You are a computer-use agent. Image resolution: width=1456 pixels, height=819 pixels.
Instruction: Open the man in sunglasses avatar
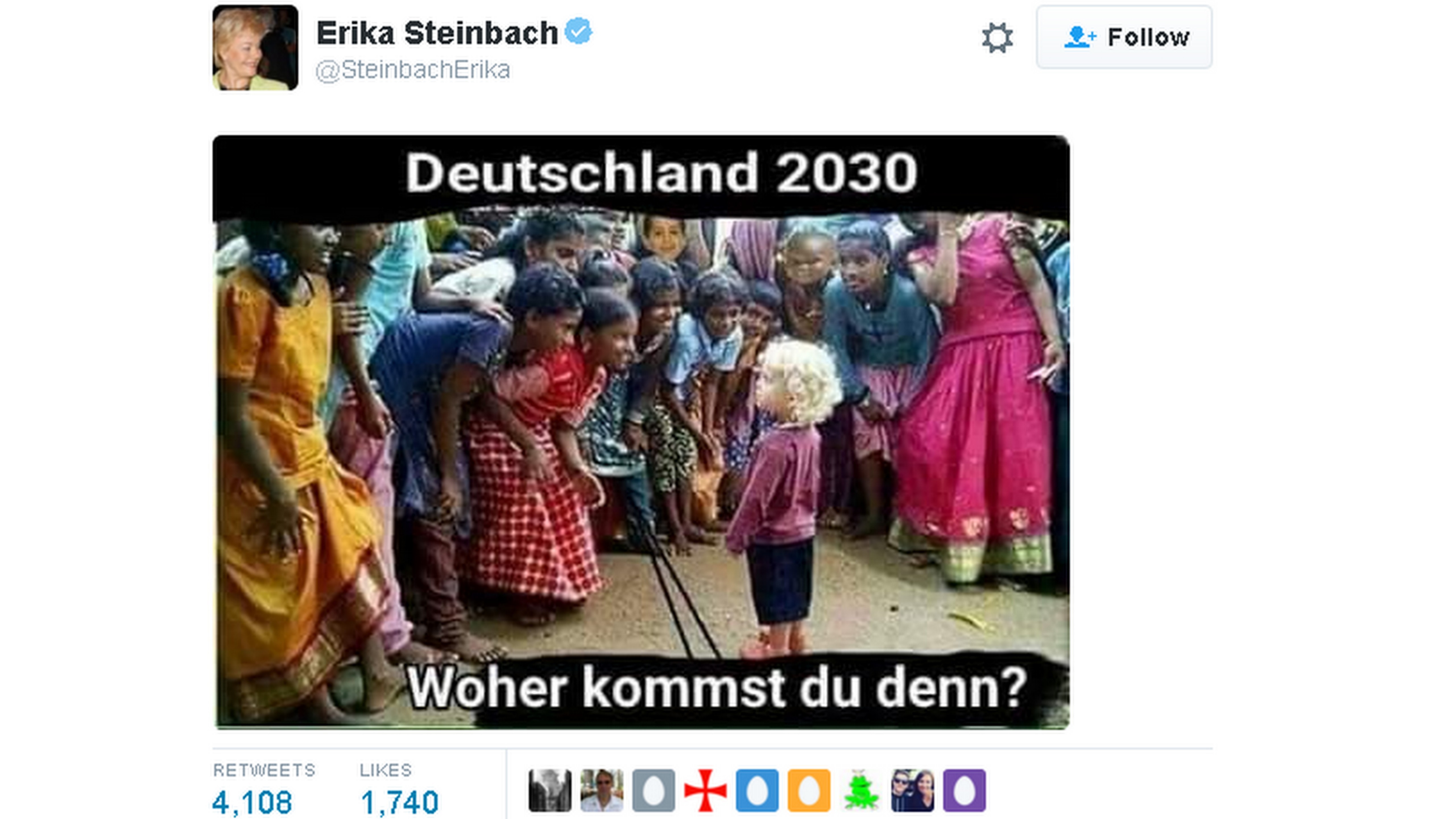pyautogui.click(x=601, y=790)
